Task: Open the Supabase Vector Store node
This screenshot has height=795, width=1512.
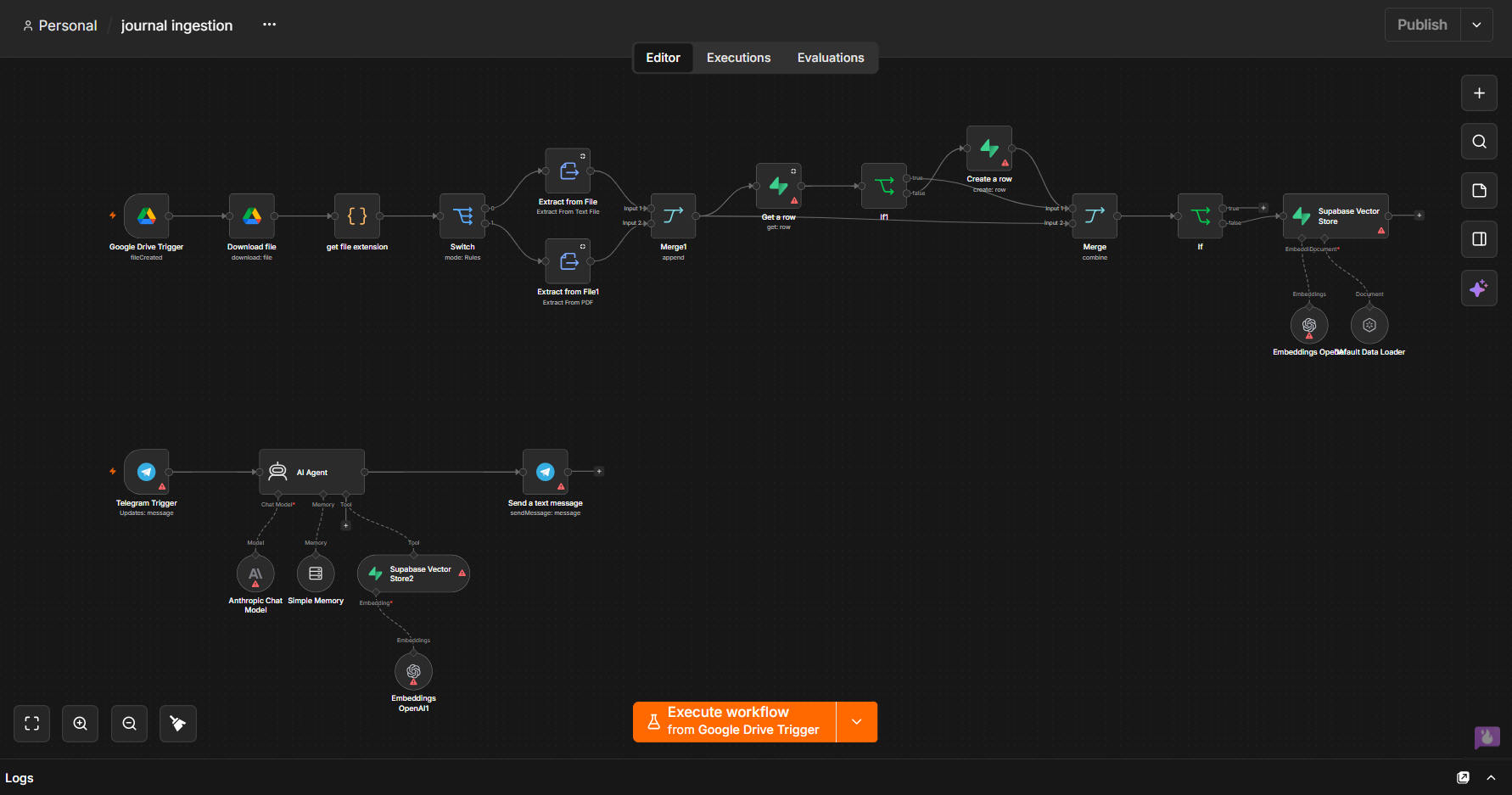Action: pyautogui.click(x=1336, y=216)
